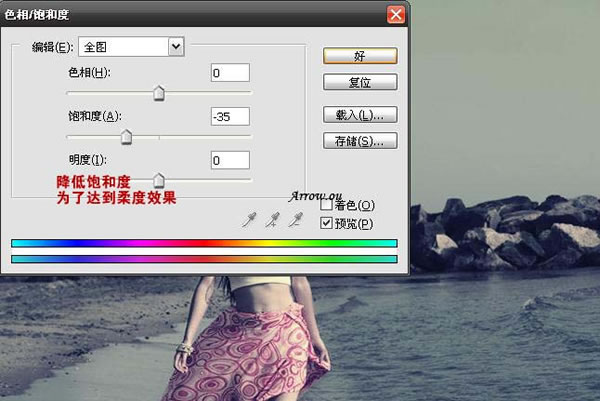Click the 编辑(E): label
The width and height of the screenshot is (600, 401).
[53, 47]
